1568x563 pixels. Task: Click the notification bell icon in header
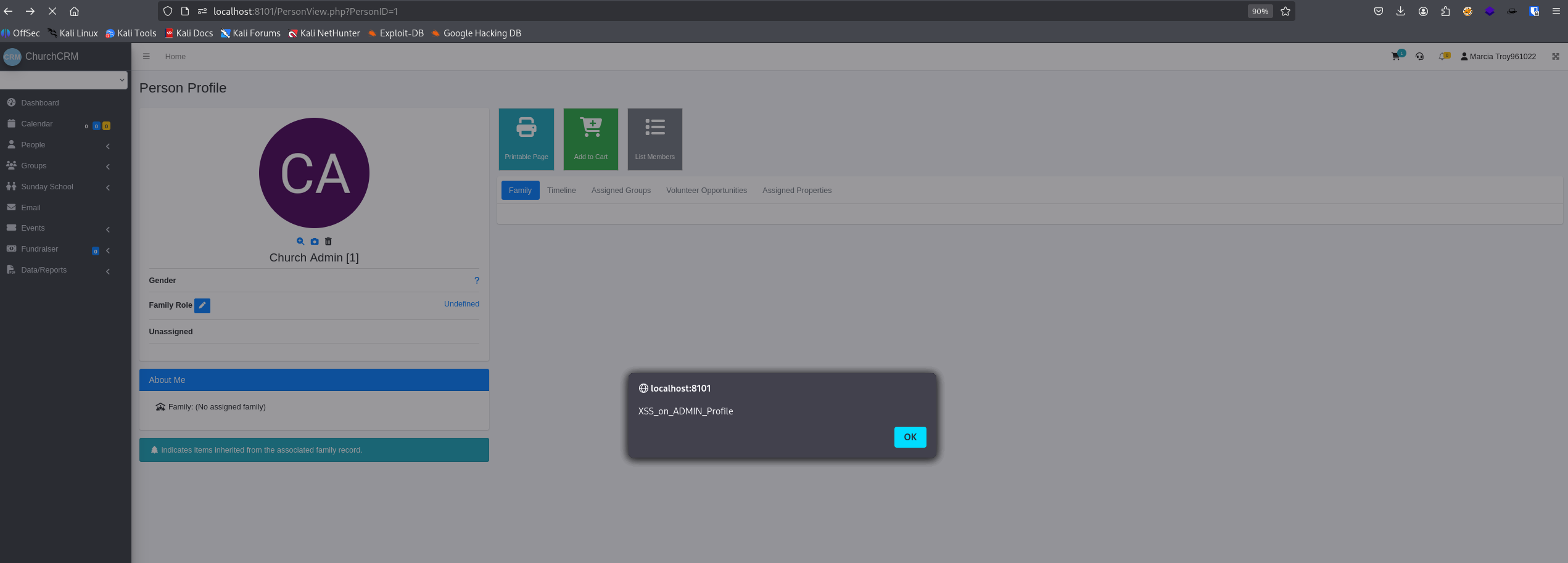(1442, 56)
